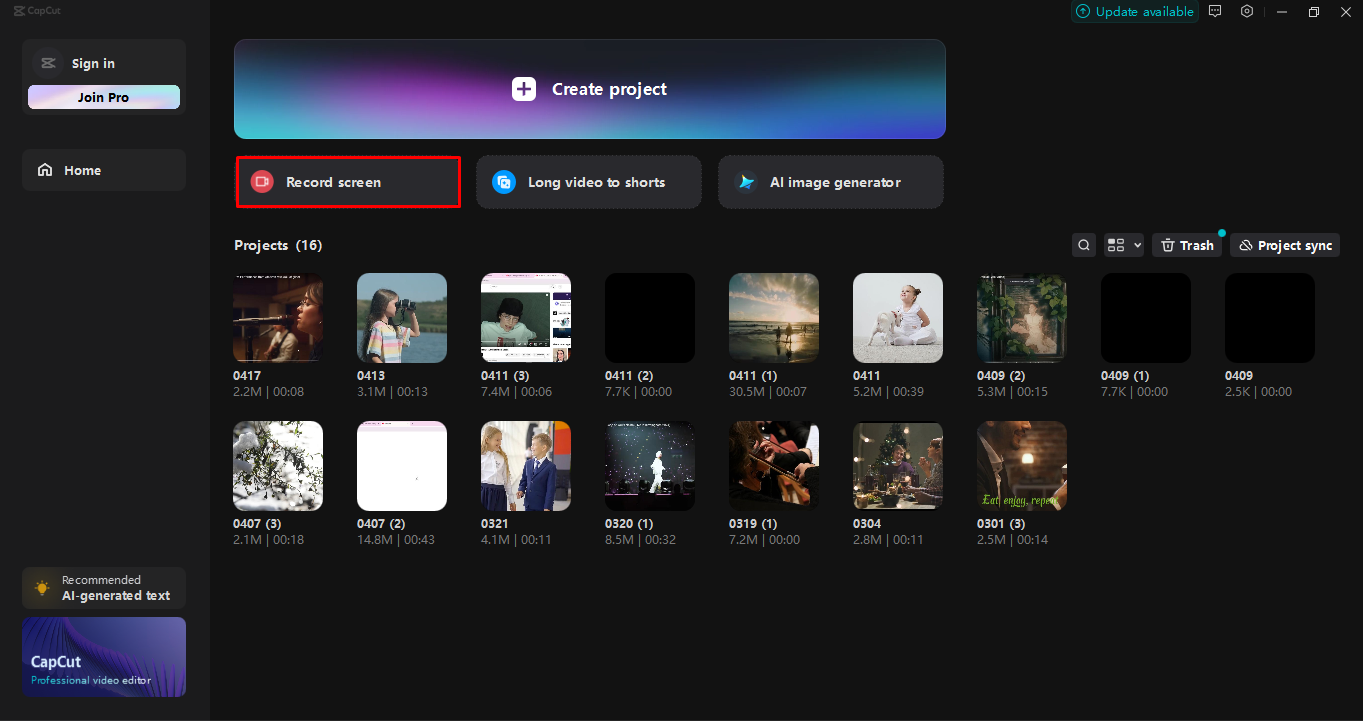
Task: Click the Long video to shorts icon
Action: click(504, 182)
